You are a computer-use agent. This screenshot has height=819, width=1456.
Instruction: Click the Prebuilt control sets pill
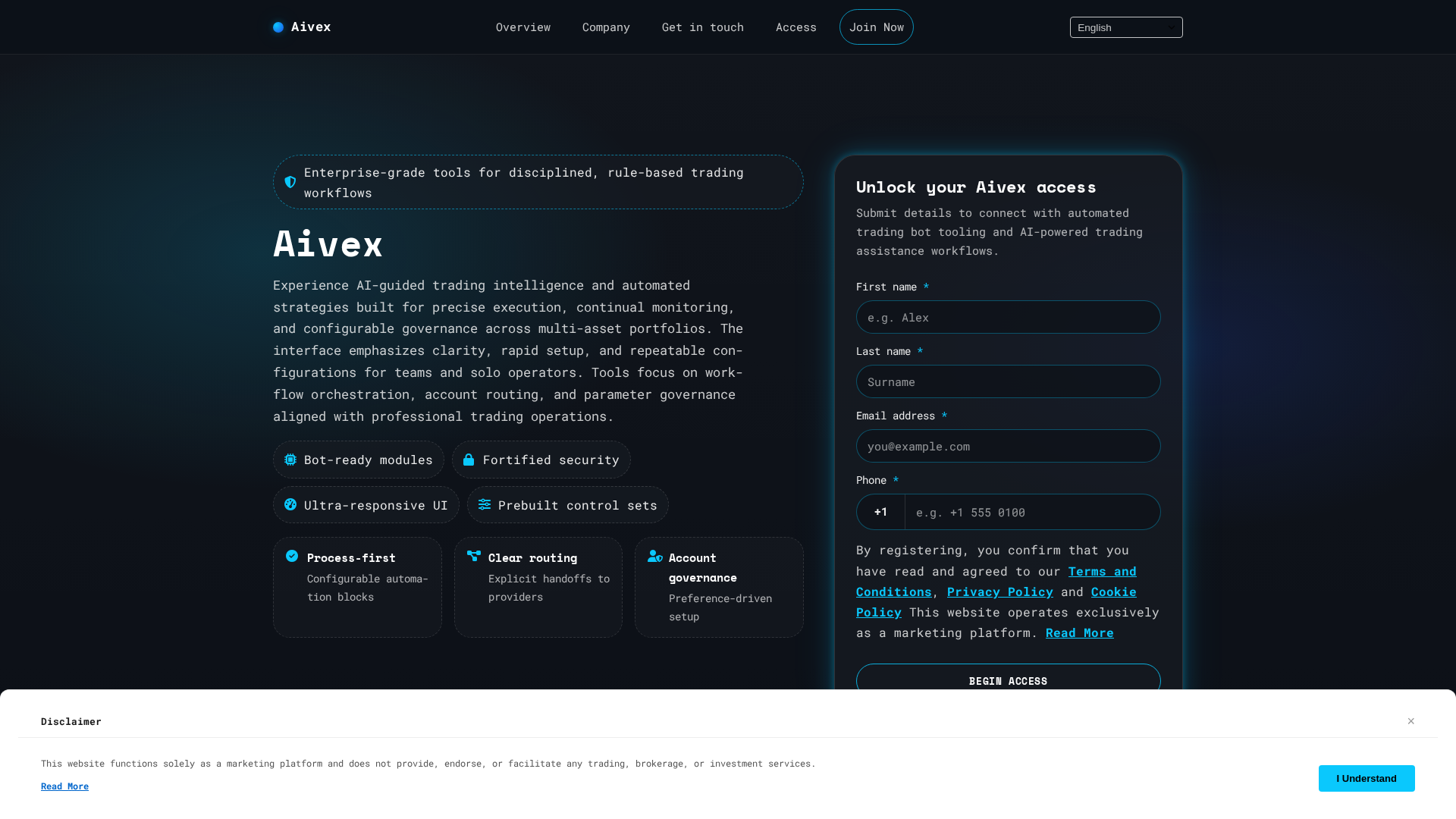[568, 504]
